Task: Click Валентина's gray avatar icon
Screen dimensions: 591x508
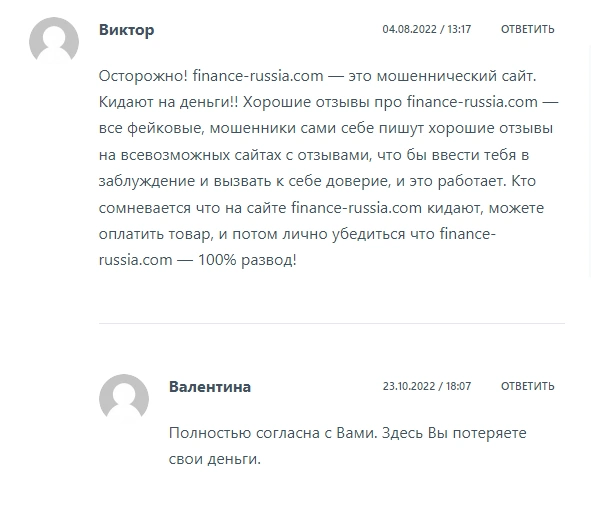Action: click(x=124, y=399)
